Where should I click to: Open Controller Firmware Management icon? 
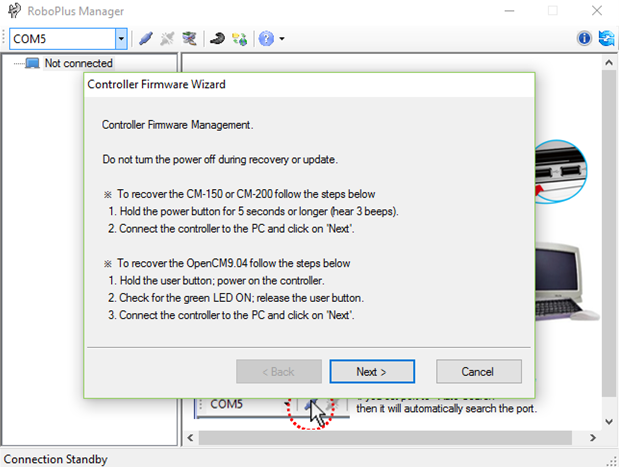[217, 39]
